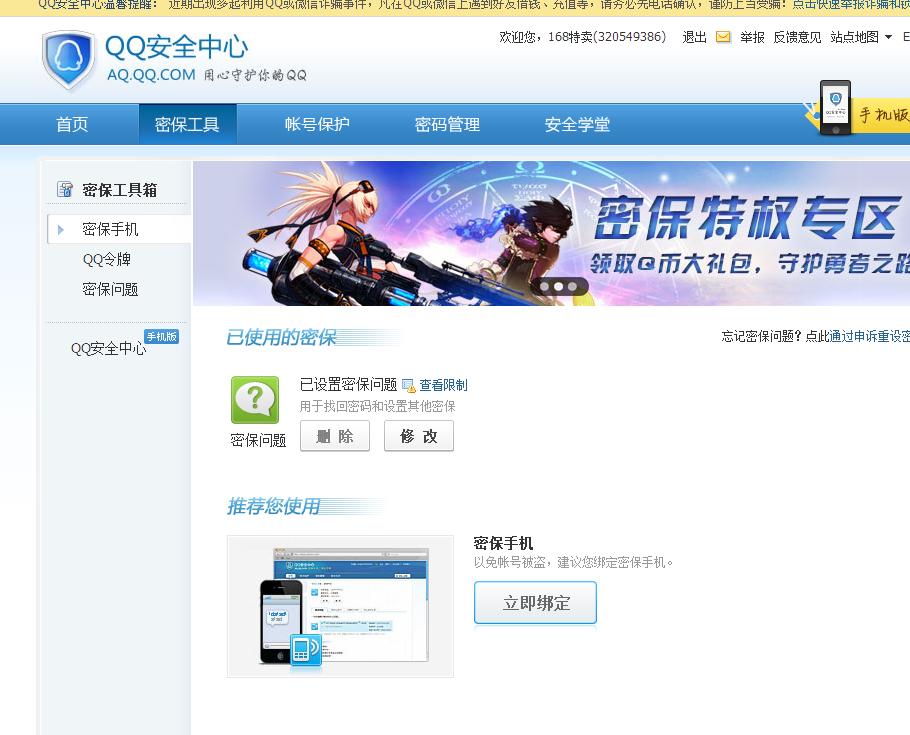Screen dimensions: 910x735
Task: Click the 举报 report link
Action: coord(752,37)
